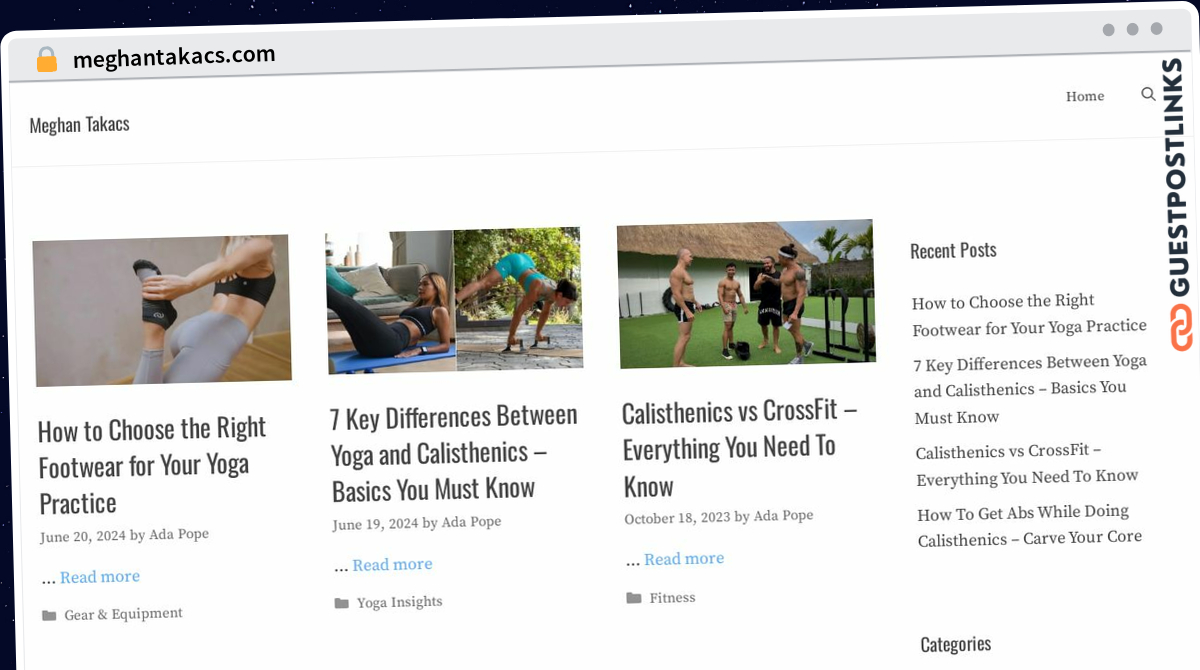Open the Fitness category link
This screenshot has height=670, width=1200.
[672, 598]
